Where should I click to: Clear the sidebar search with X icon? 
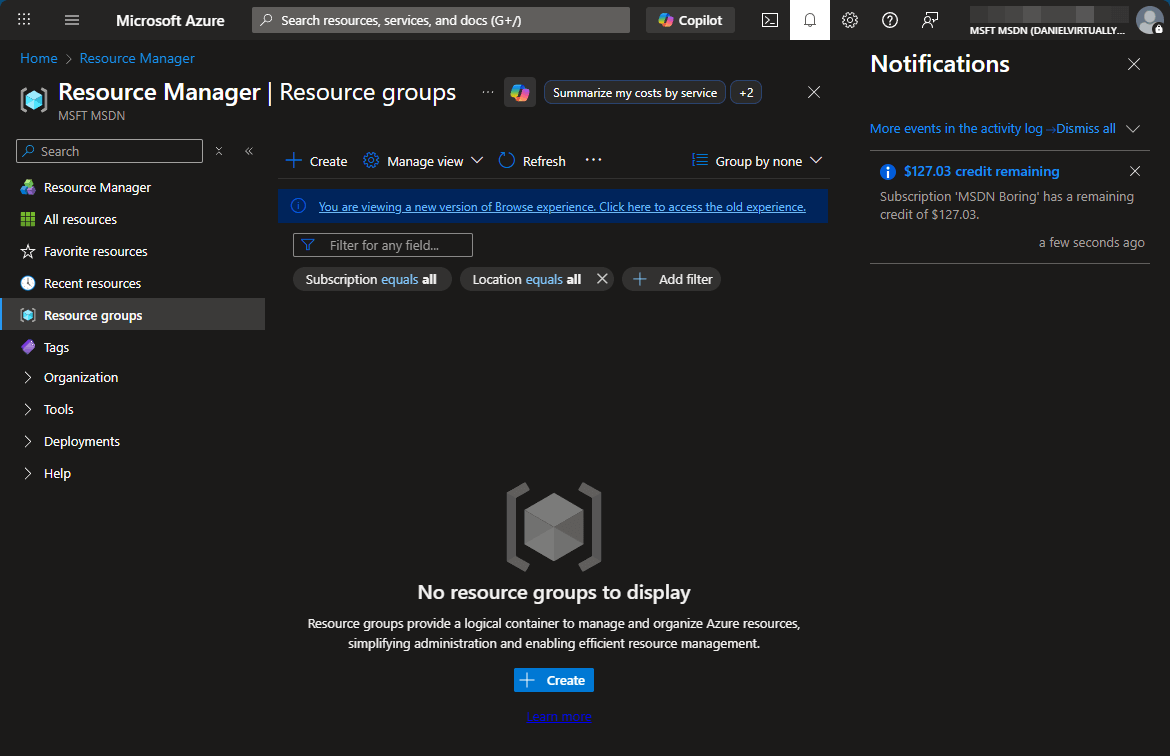point(219,151)
